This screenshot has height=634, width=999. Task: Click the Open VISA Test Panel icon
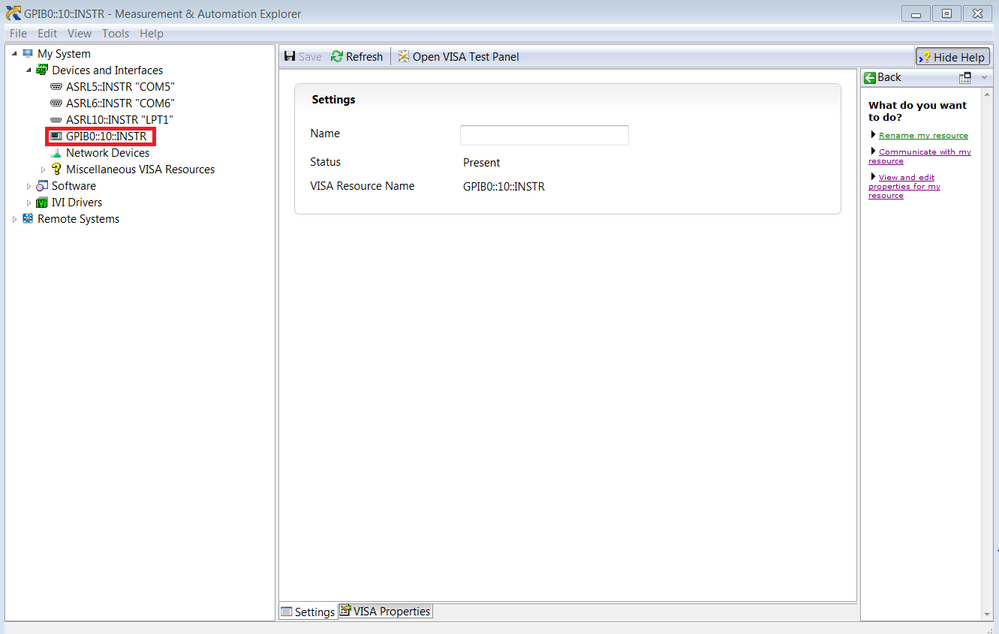click(403, 57)
